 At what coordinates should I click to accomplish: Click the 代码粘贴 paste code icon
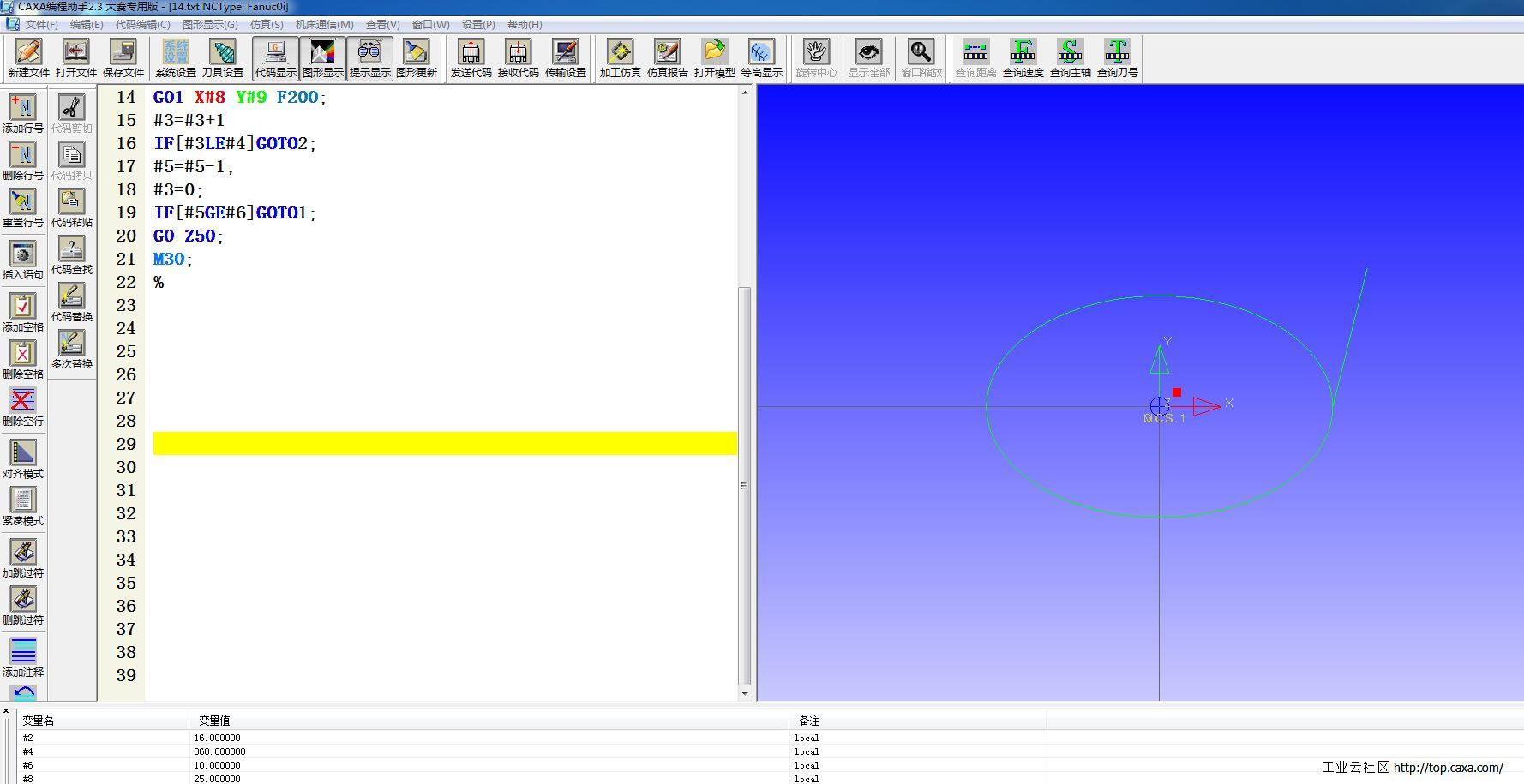(x=71, y=207)
